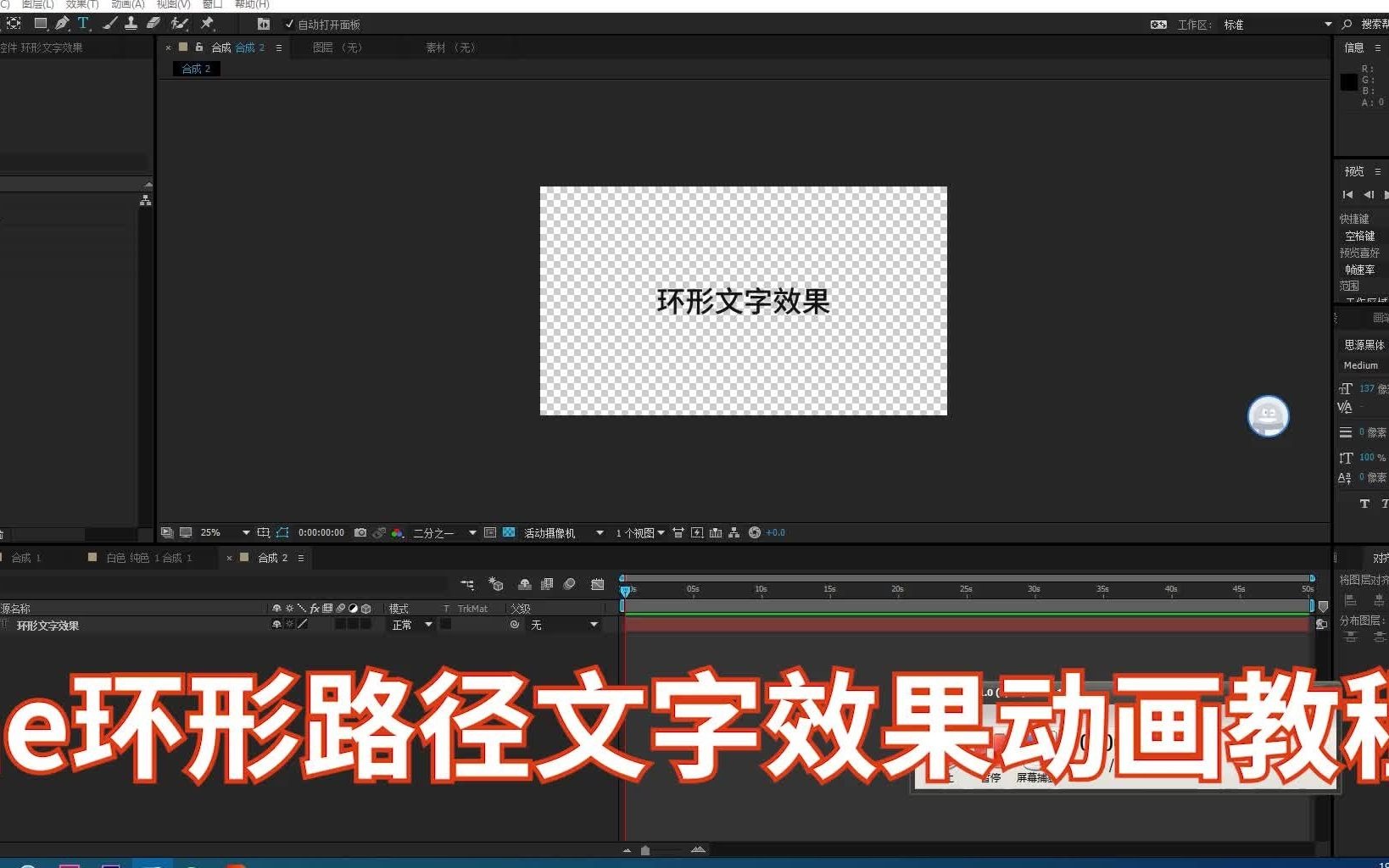This screenshot has width=1389, height=868.
Task: Open the 动画(A) menu
Action: pyautogui.click(x=128, y=4)
